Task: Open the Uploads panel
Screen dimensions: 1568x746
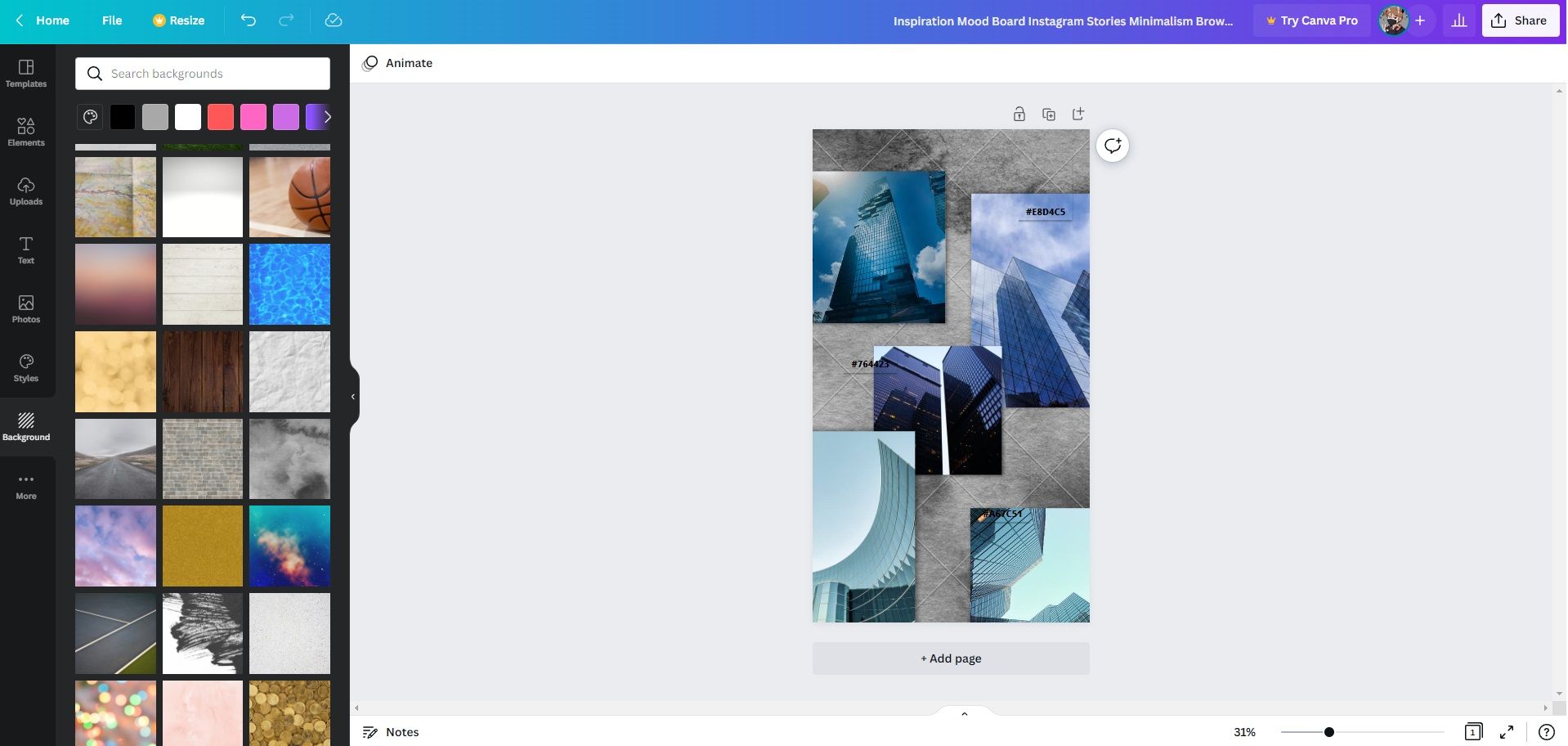Action: click(x=26, y=191)
